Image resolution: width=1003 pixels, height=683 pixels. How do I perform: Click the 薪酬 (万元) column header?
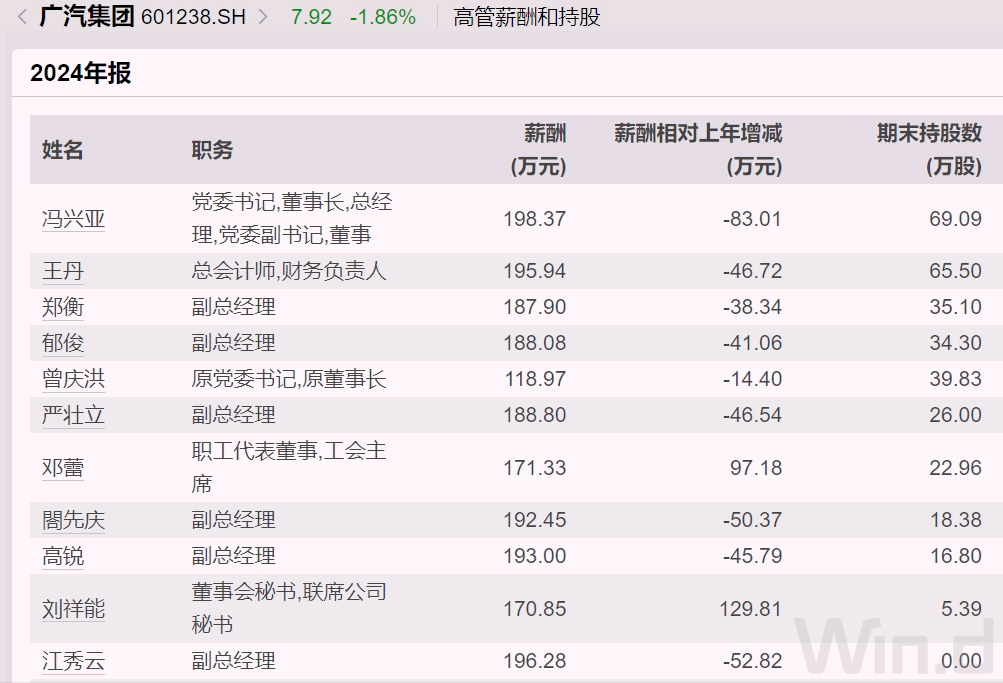[x=538, y=150]
